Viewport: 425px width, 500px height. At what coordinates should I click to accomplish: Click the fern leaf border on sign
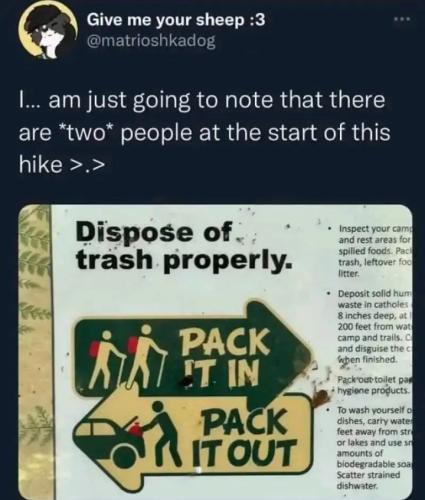(35, 352)
